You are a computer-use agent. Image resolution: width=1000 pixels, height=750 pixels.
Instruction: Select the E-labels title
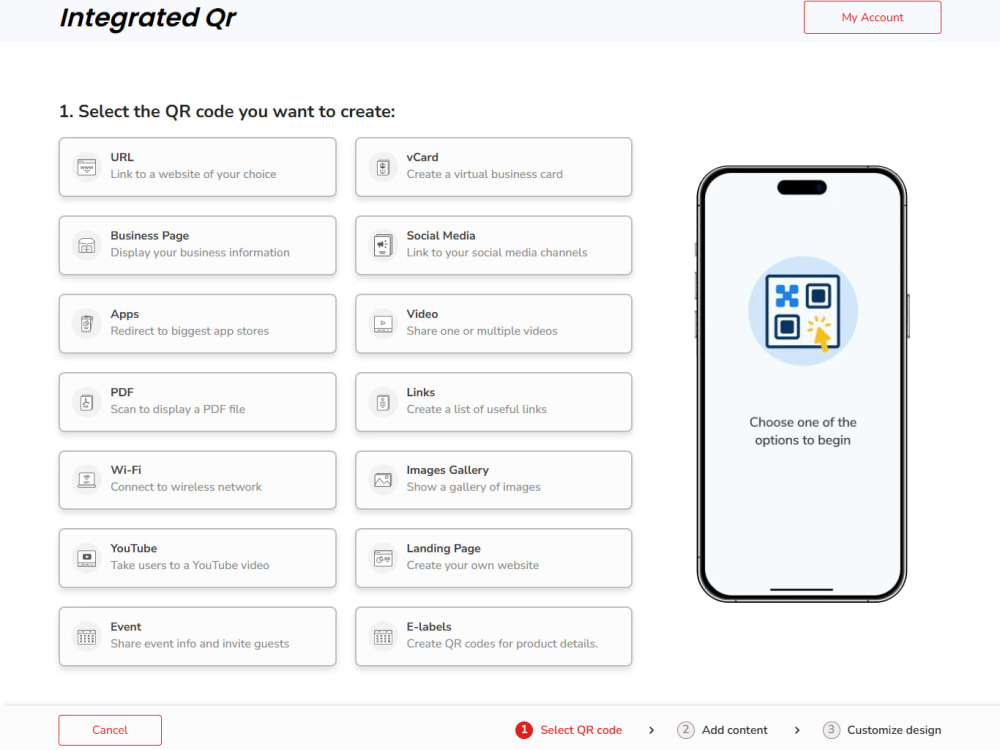(x=429, y=627)
